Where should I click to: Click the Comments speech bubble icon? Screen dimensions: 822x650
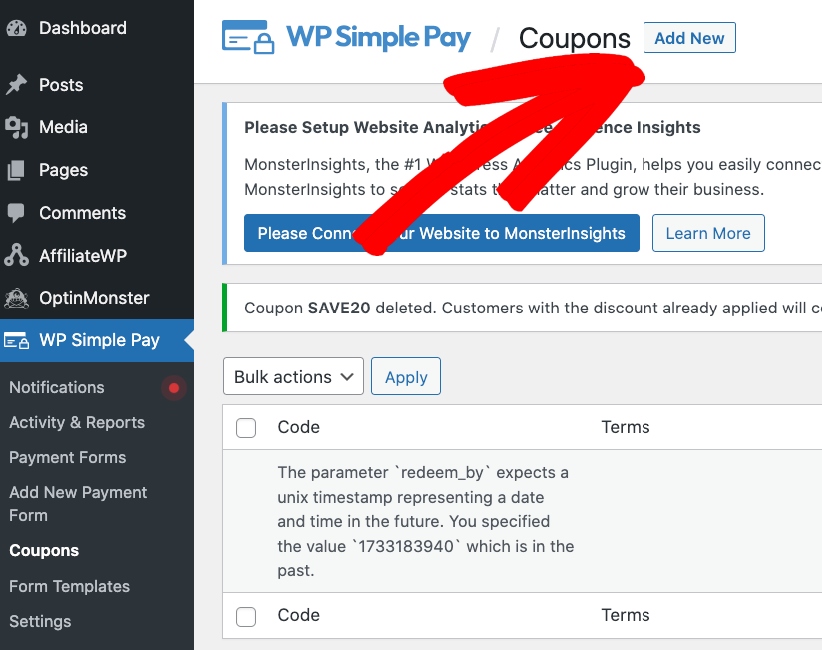[16, 213]
